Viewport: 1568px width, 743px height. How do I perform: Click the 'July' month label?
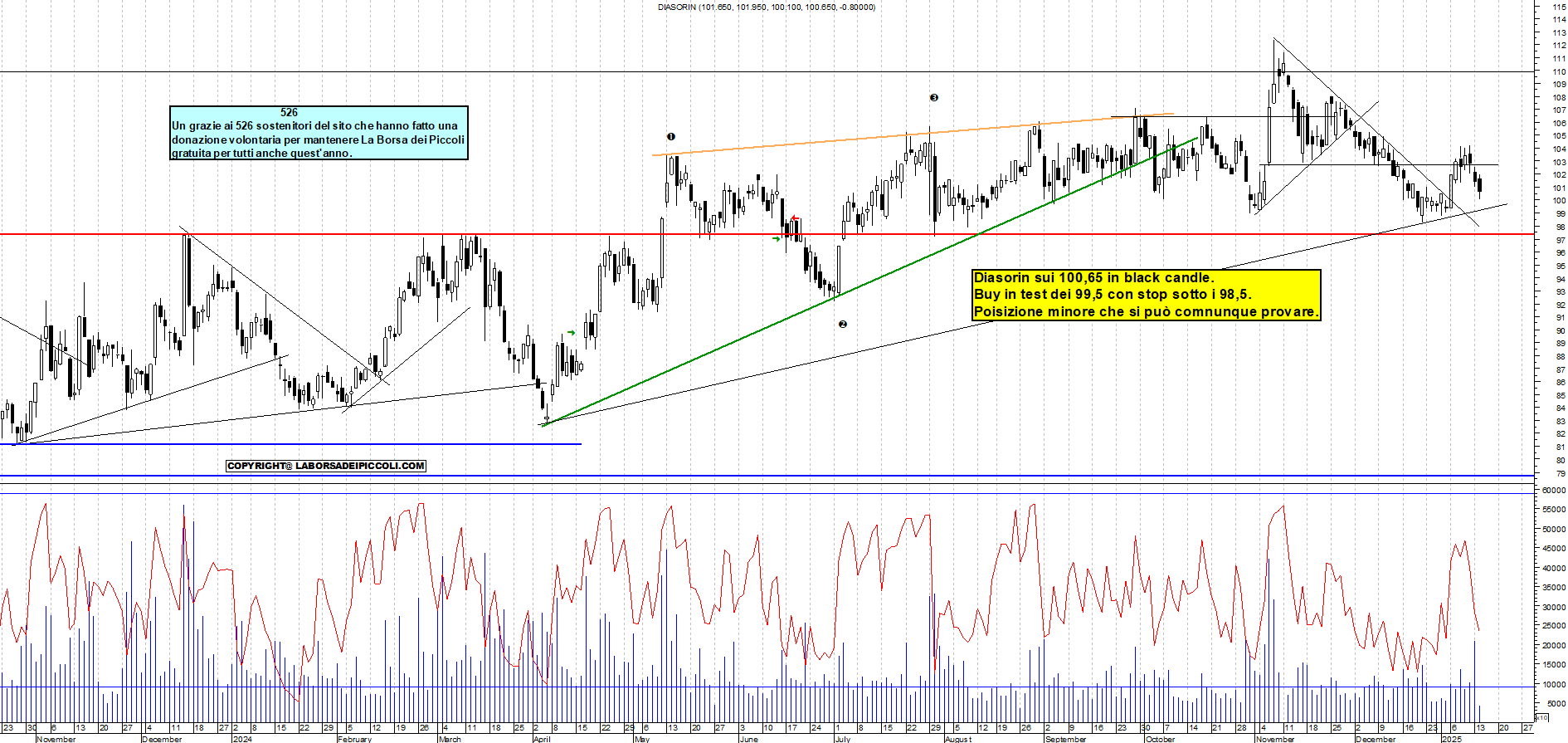point(842,738)
